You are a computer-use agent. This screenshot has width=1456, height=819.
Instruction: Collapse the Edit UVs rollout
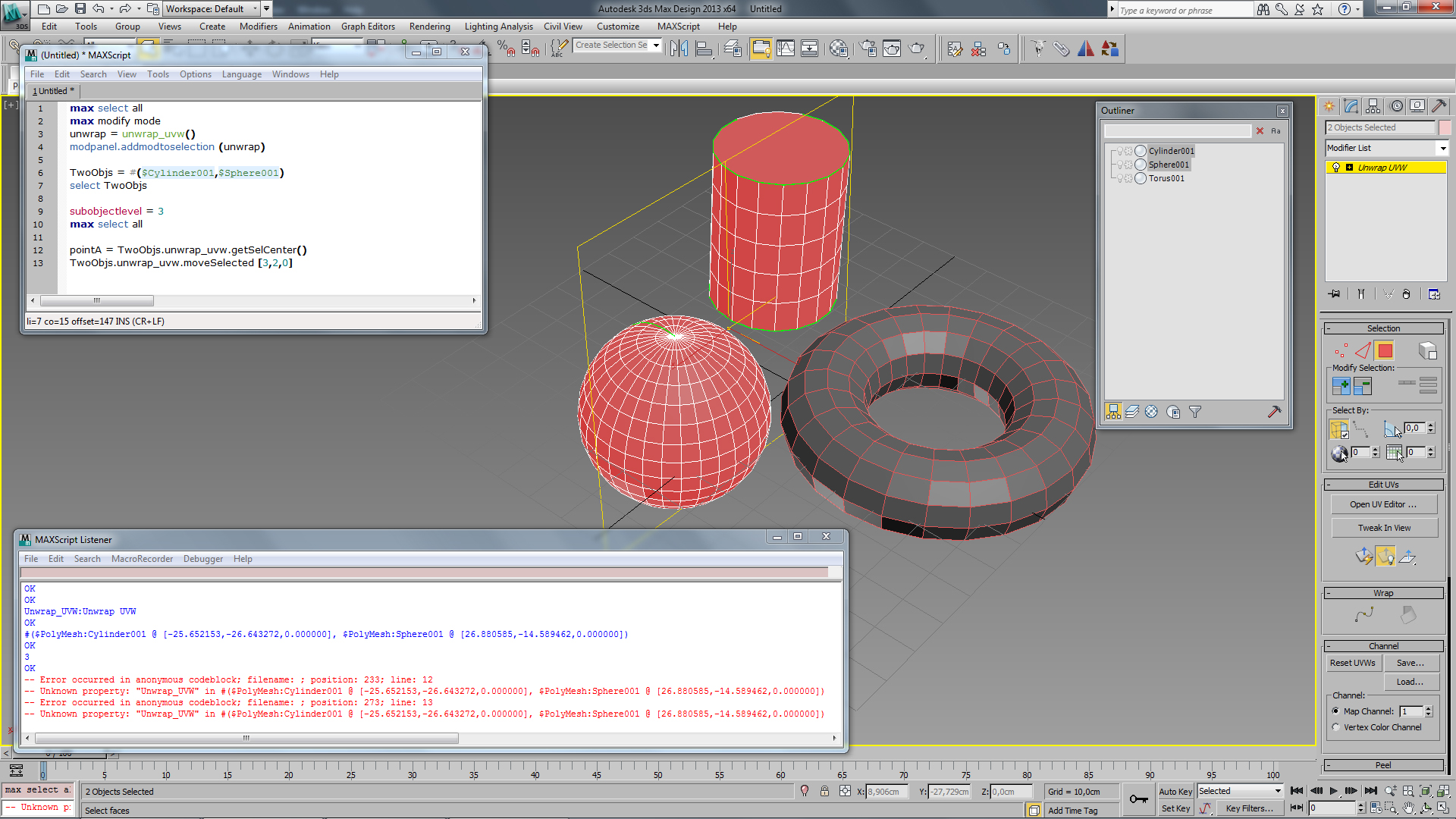1384,485
